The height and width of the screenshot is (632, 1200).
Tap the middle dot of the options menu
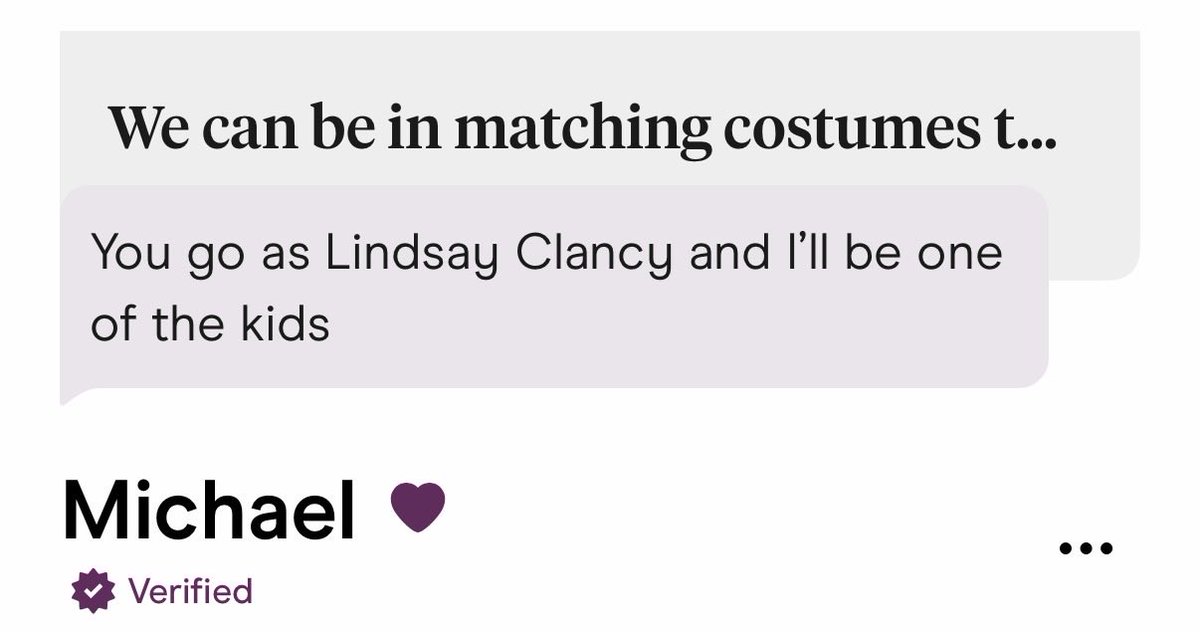click(x=1085, y=548)
